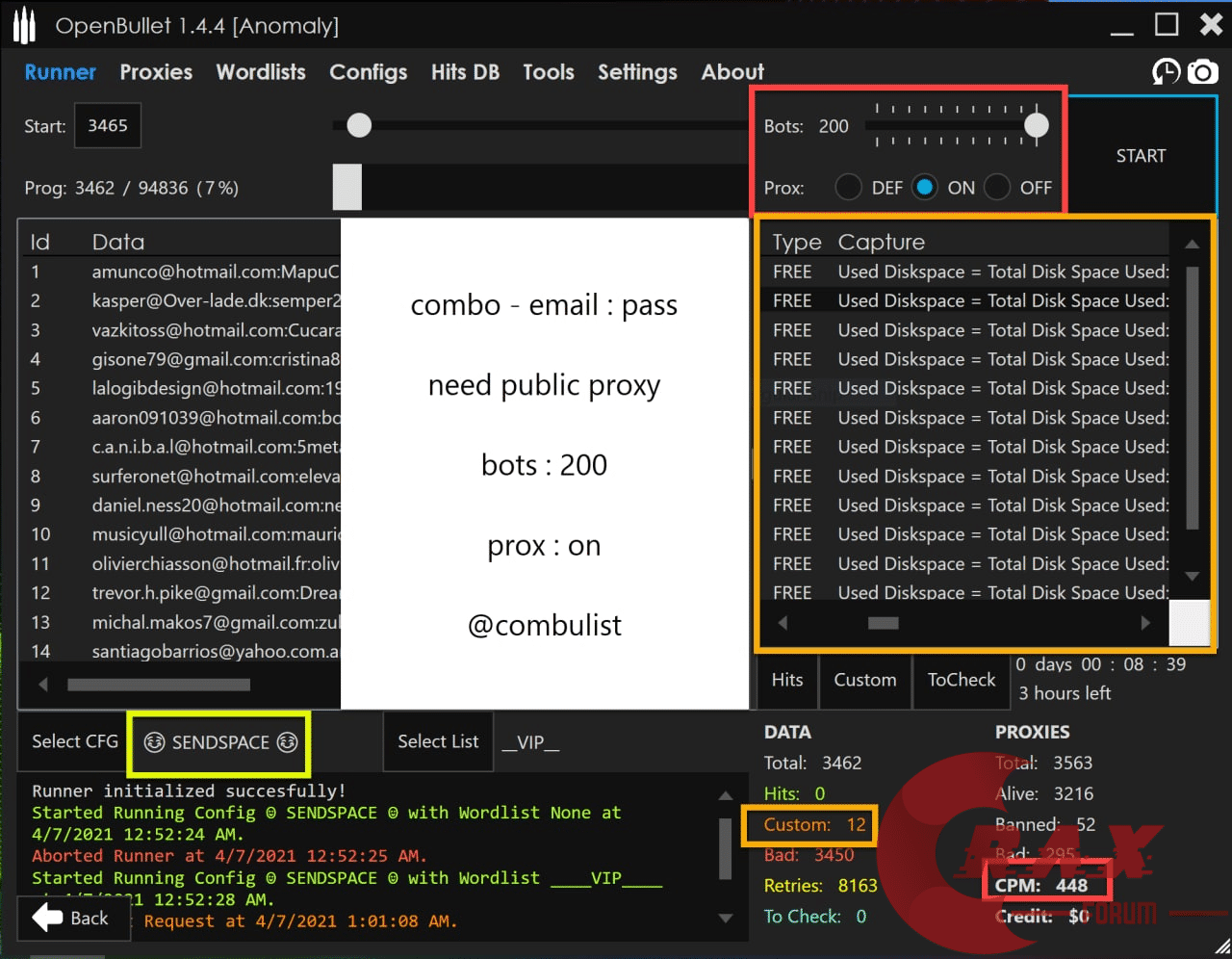Image resolution: width=1232 pixels, height=959 pixels.
Task: Click the 'Aborted Runner' log line
Action: [x=229, y=856]
